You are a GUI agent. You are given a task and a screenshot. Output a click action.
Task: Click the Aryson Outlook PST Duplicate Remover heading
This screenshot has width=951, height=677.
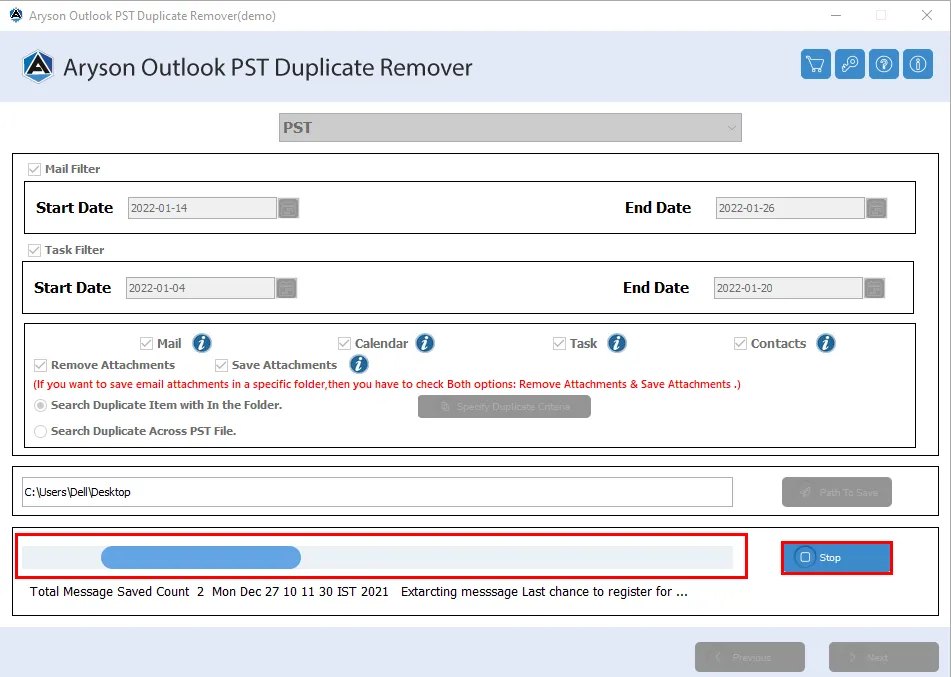[267, 67]
